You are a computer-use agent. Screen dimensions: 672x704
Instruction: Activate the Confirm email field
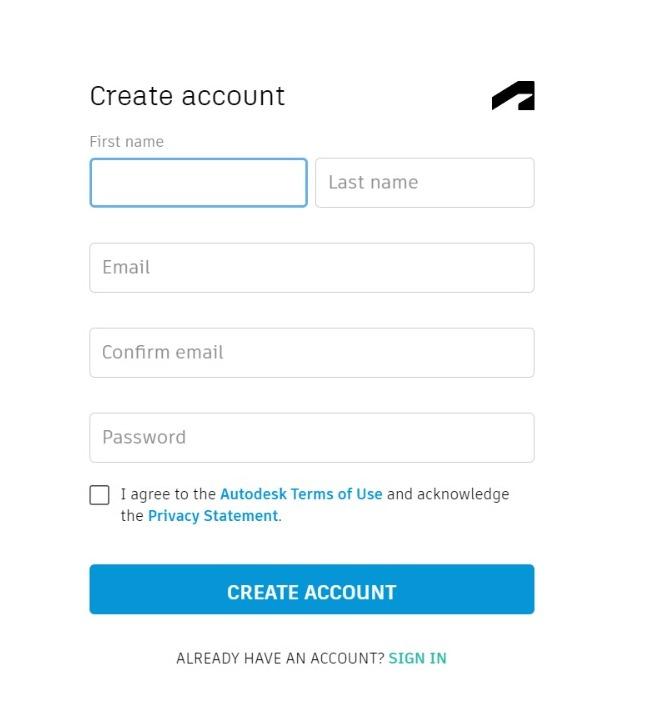[311, 353]
